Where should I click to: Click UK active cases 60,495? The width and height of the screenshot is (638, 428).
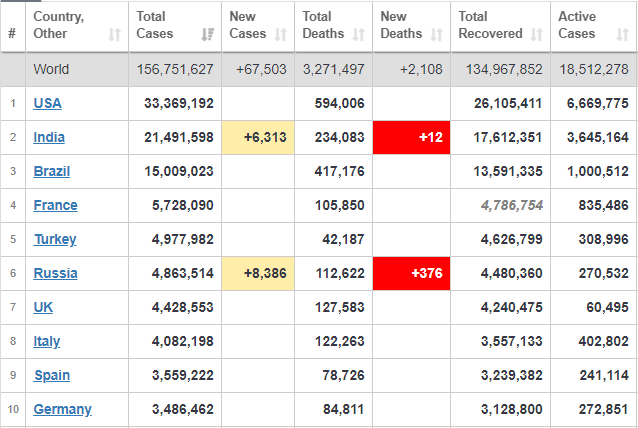(x=607, y=307)
